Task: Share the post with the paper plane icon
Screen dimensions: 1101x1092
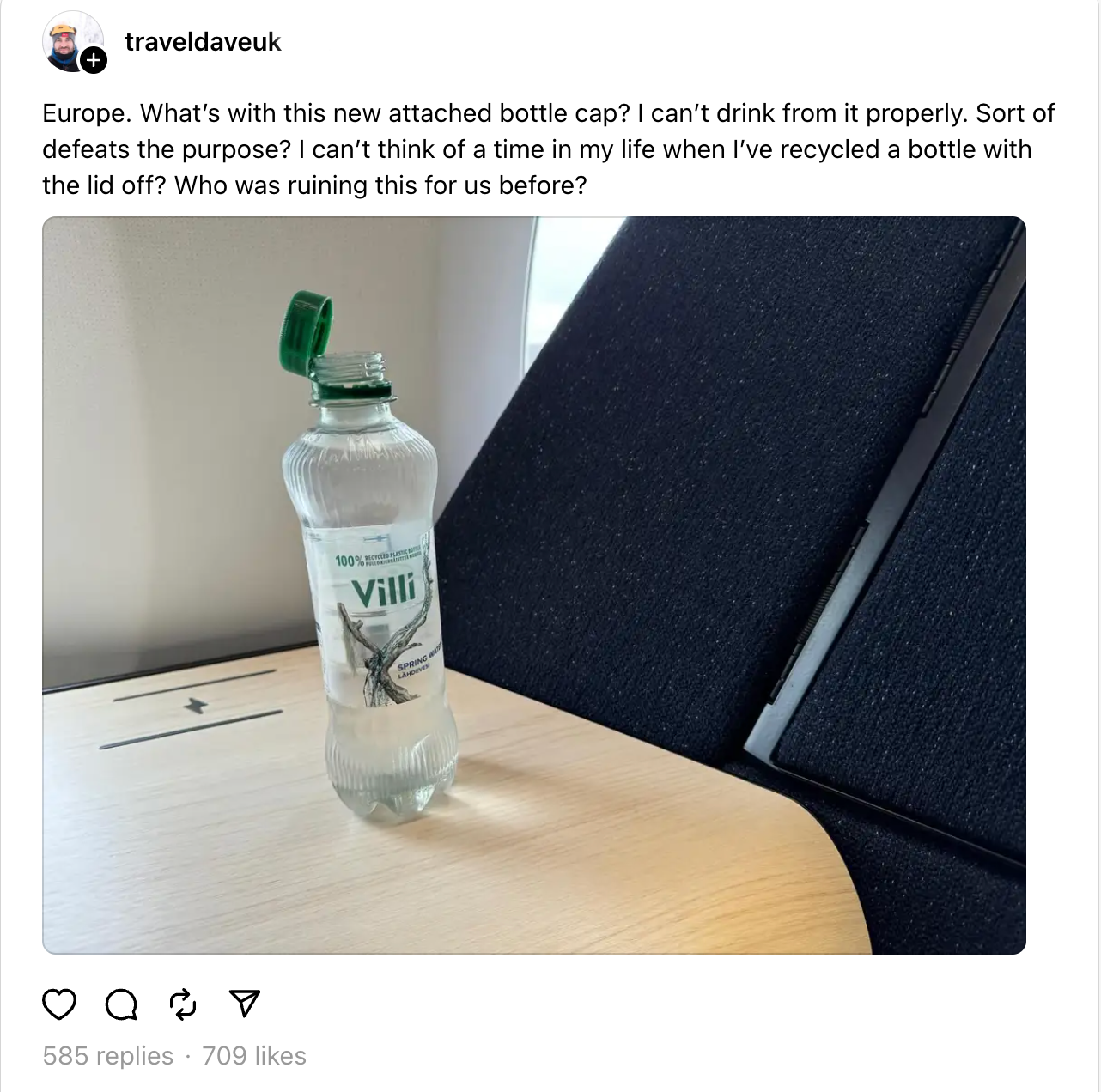Action: pos(245,1004)
